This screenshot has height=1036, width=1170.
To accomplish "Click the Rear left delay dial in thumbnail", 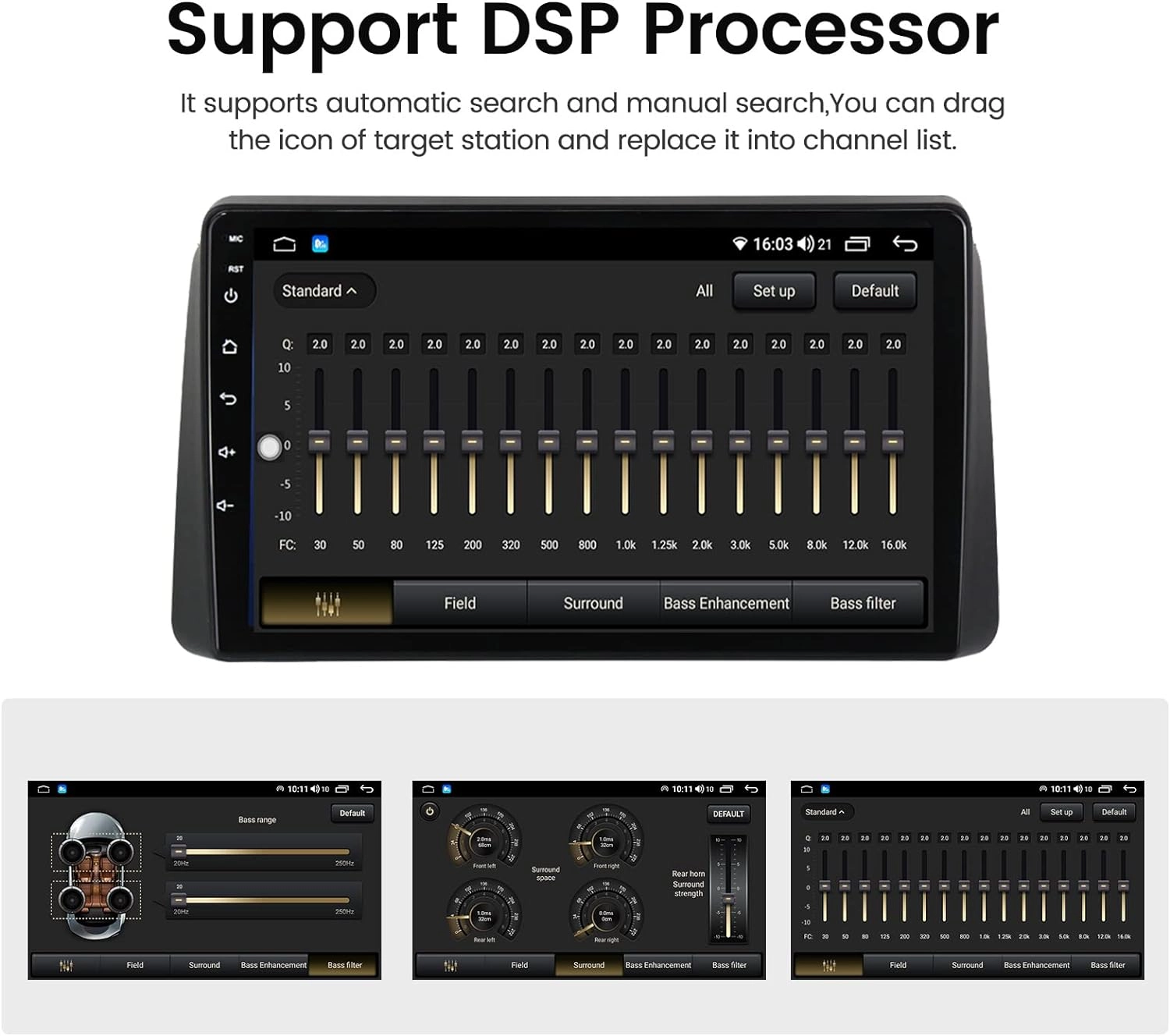I will coord(484,911).
